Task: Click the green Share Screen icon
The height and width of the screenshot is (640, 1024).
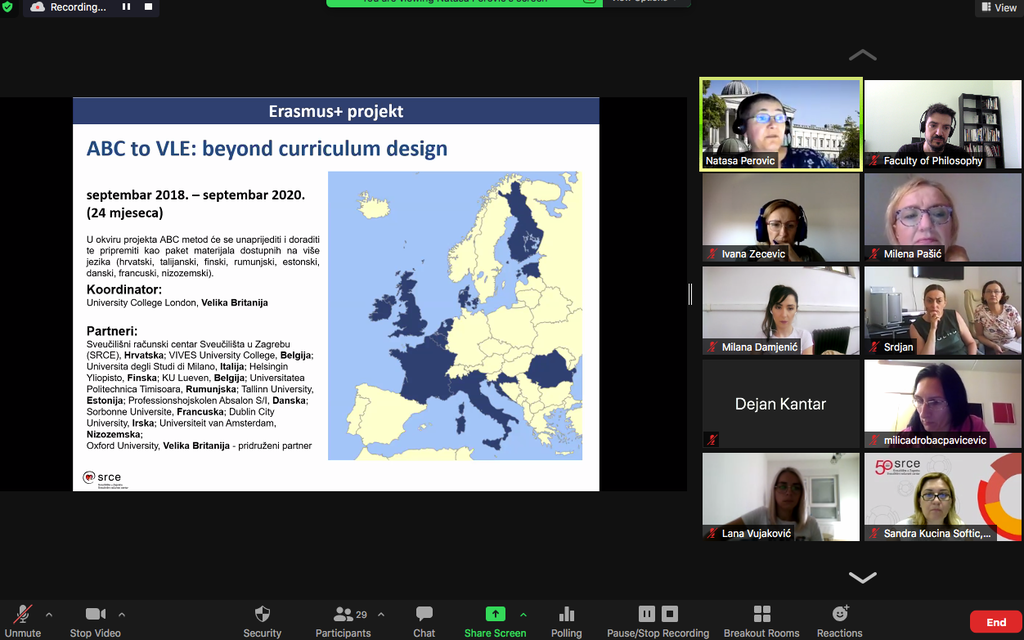Action: tap(495, 614)
